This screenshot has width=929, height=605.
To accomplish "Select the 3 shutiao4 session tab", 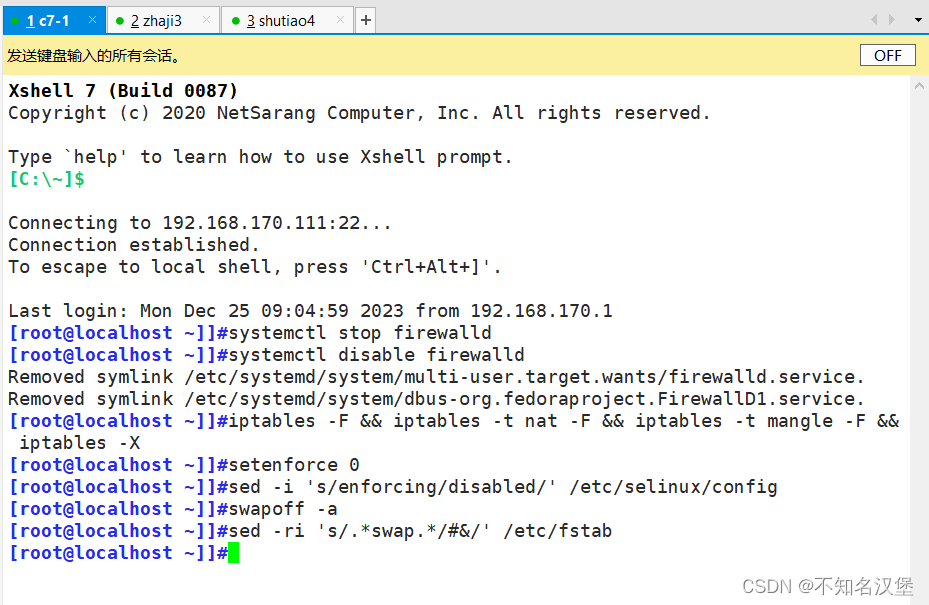I will (287, 20).
